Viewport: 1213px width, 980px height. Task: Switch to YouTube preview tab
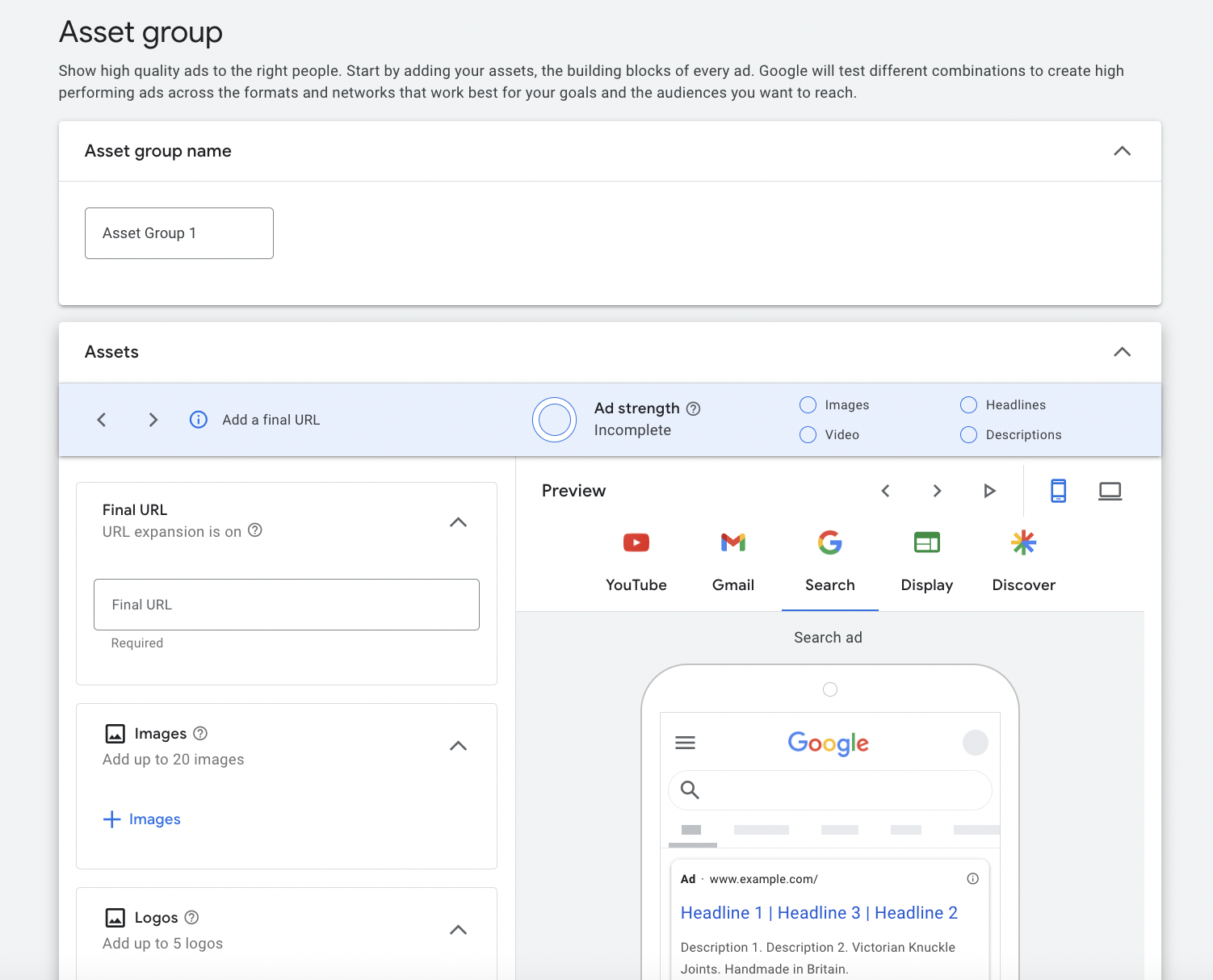(636, 561)
